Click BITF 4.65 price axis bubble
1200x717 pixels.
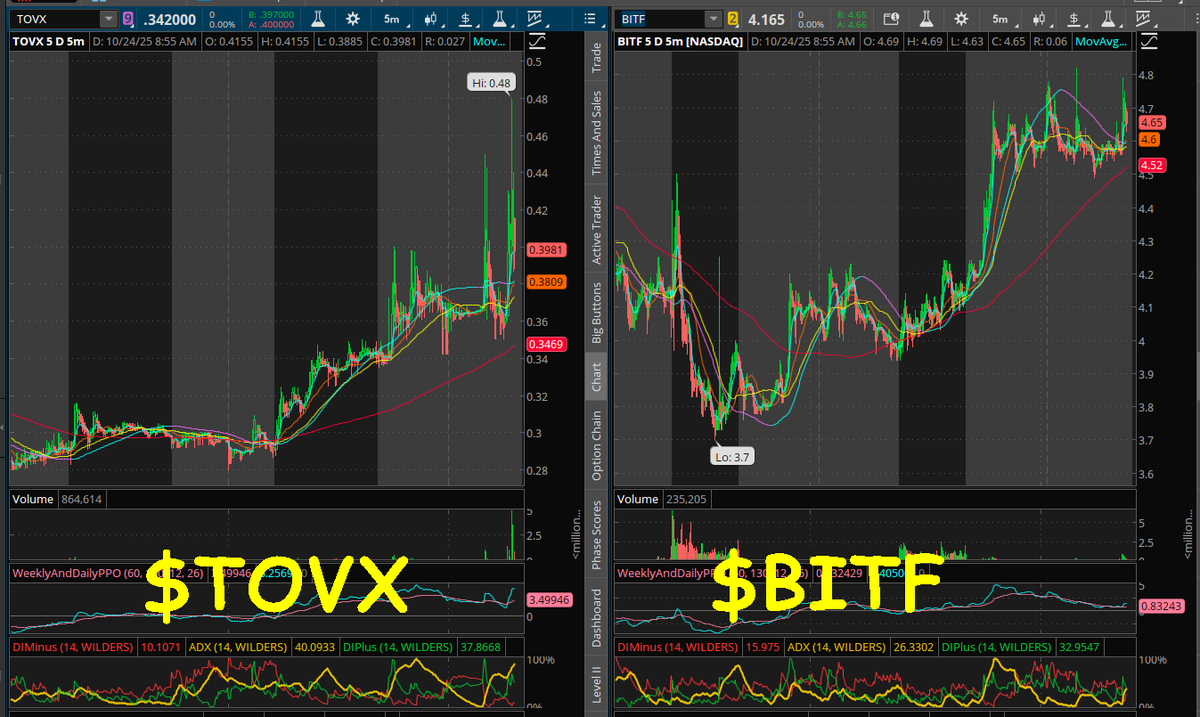pos(1150,122)
